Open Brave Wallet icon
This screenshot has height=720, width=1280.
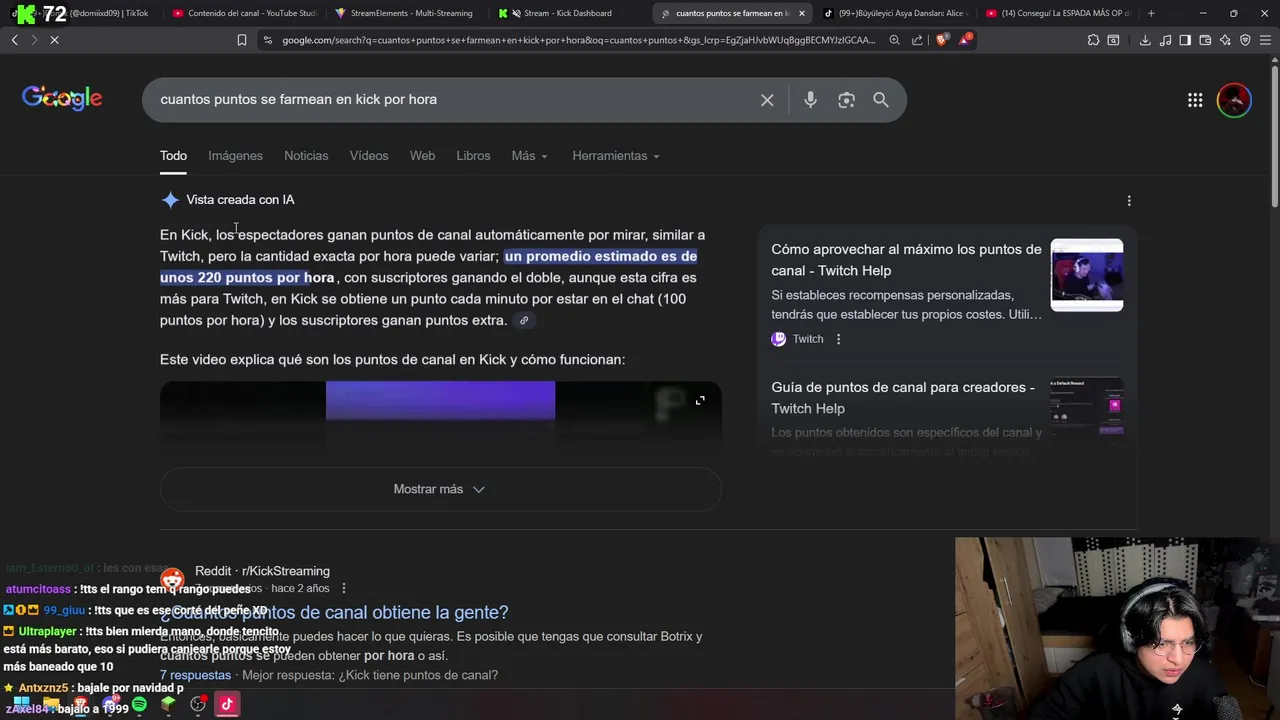click(x=1205, y=40)
